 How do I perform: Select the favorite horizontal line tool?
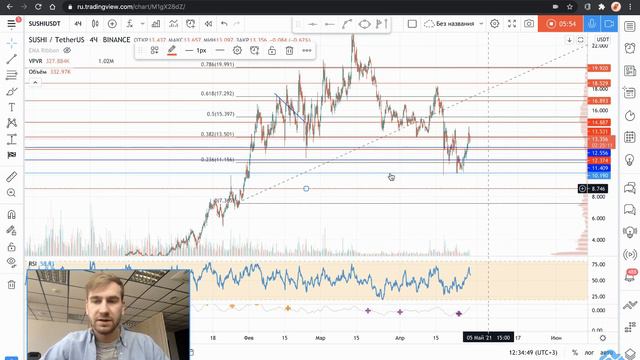pyautogui.click(x=313, y=24)
